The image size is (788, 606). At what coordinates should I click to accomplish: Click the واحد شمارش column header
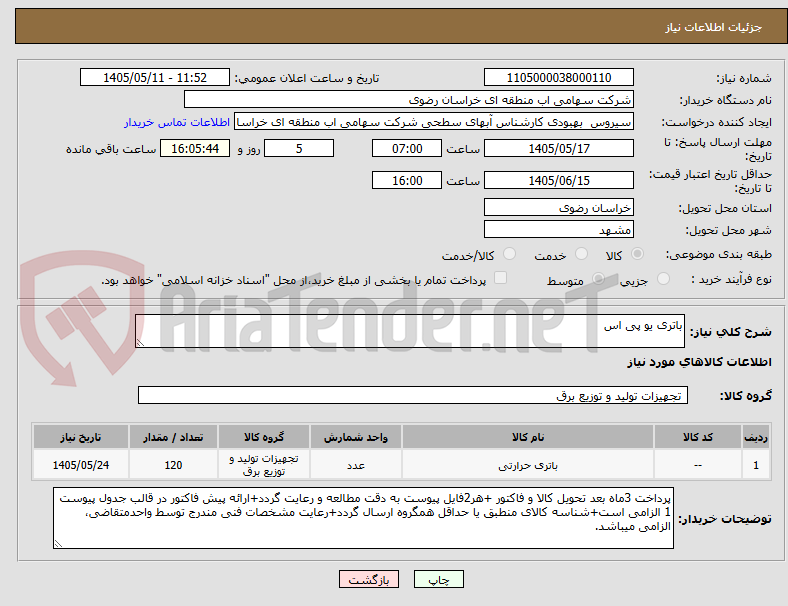point(356,437)
